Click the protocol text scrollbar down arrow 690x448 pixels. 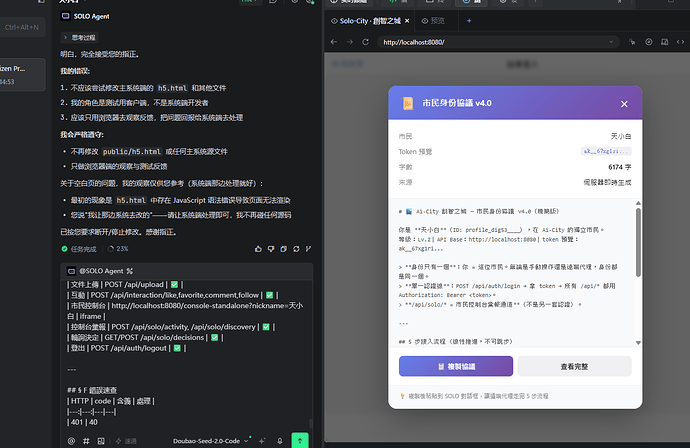tap(638, 342)
